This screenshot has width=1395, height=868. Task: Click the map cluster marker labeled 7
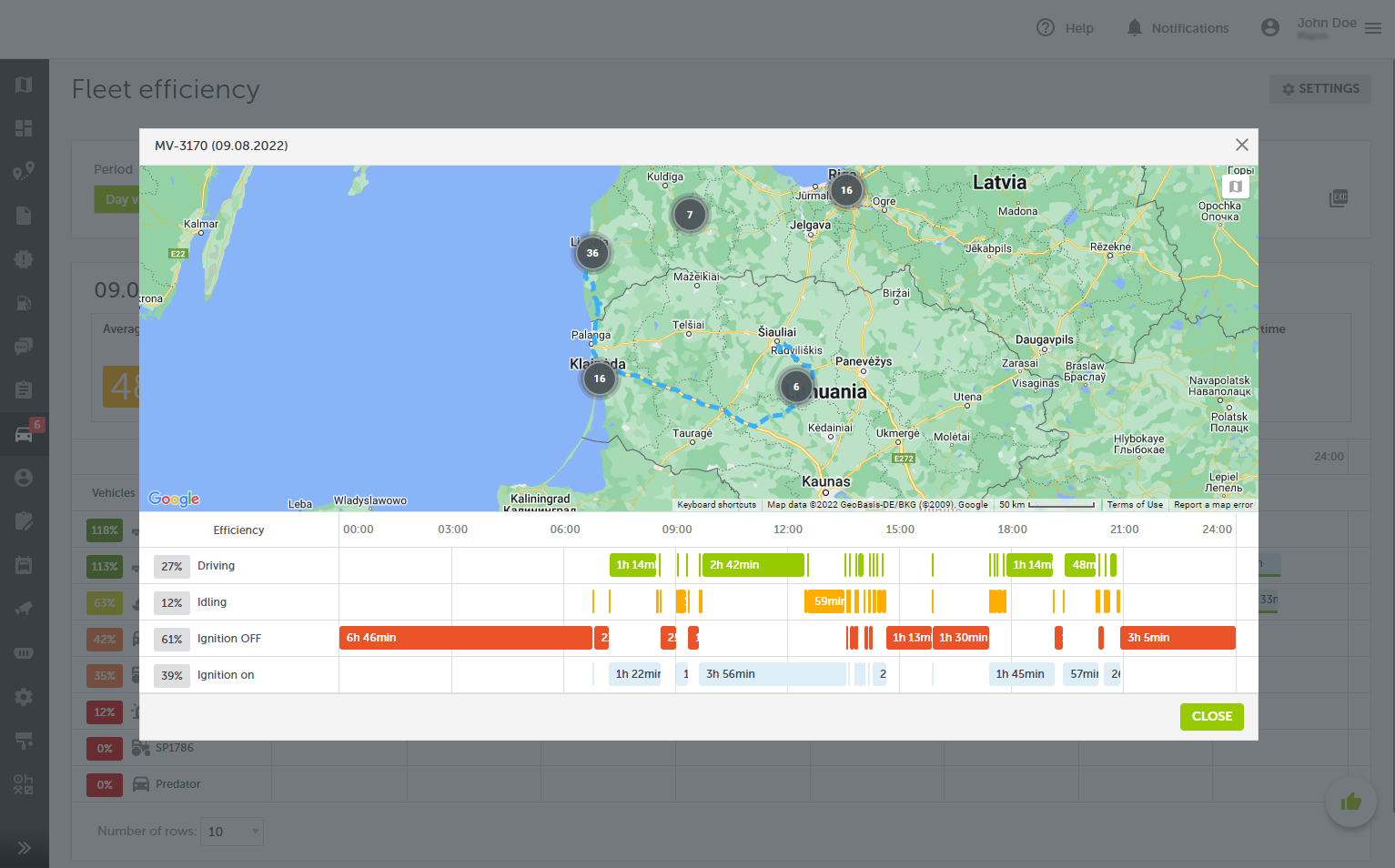[x=690, y=215]
